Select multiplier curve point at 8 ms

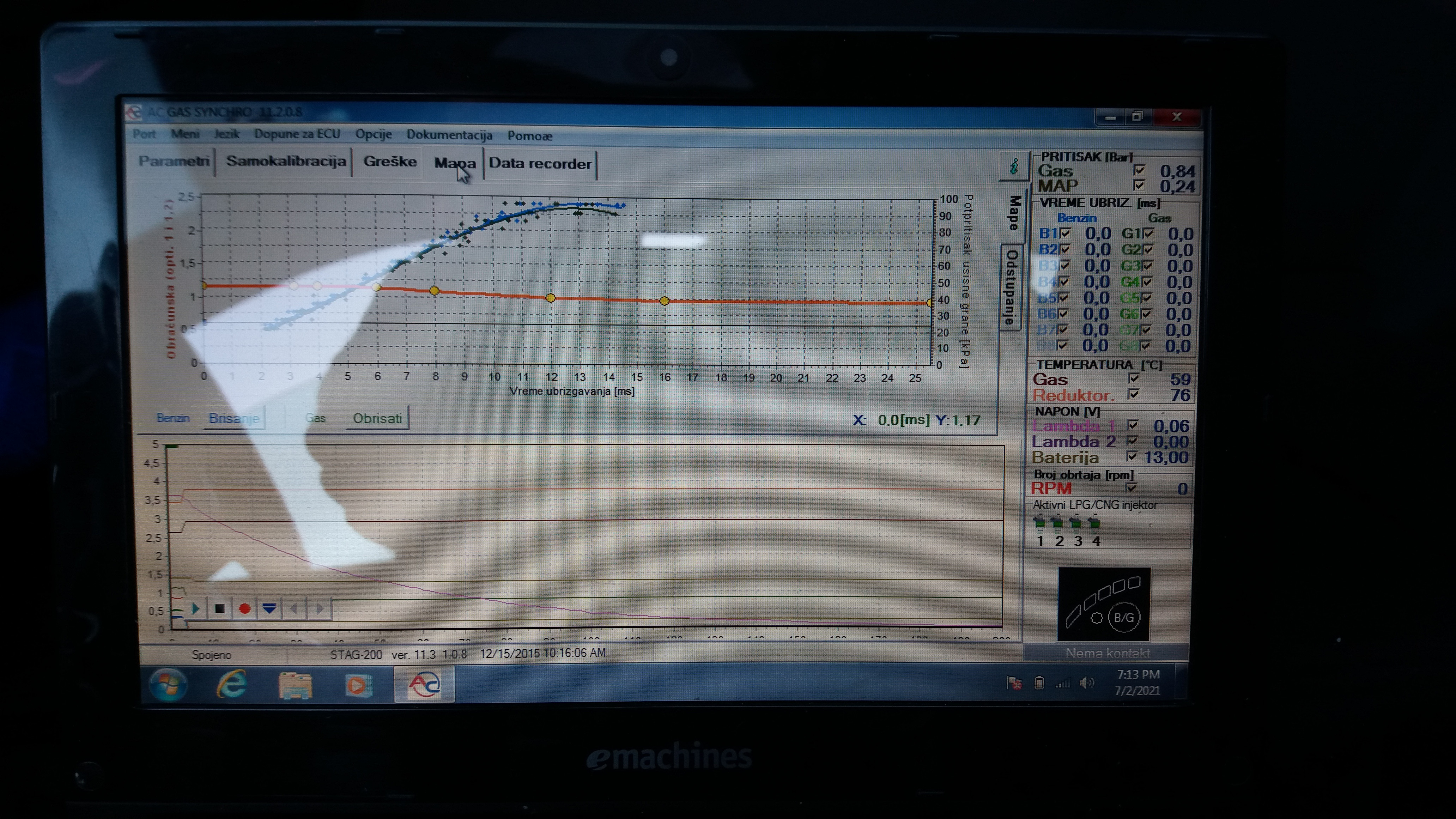pyautogui.click(x=434, y=291)
